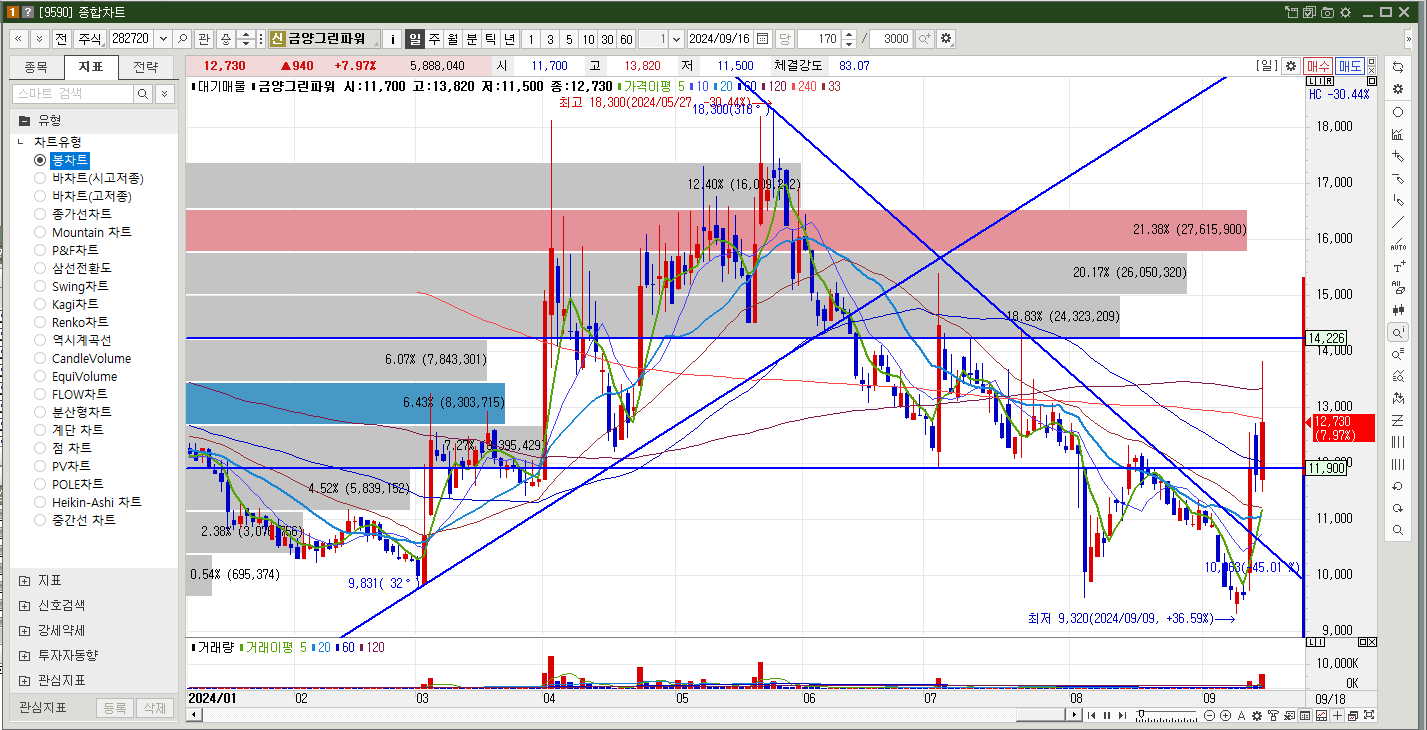
Task: Click the 스마트 검색 input field
Action: coord(72,93)
